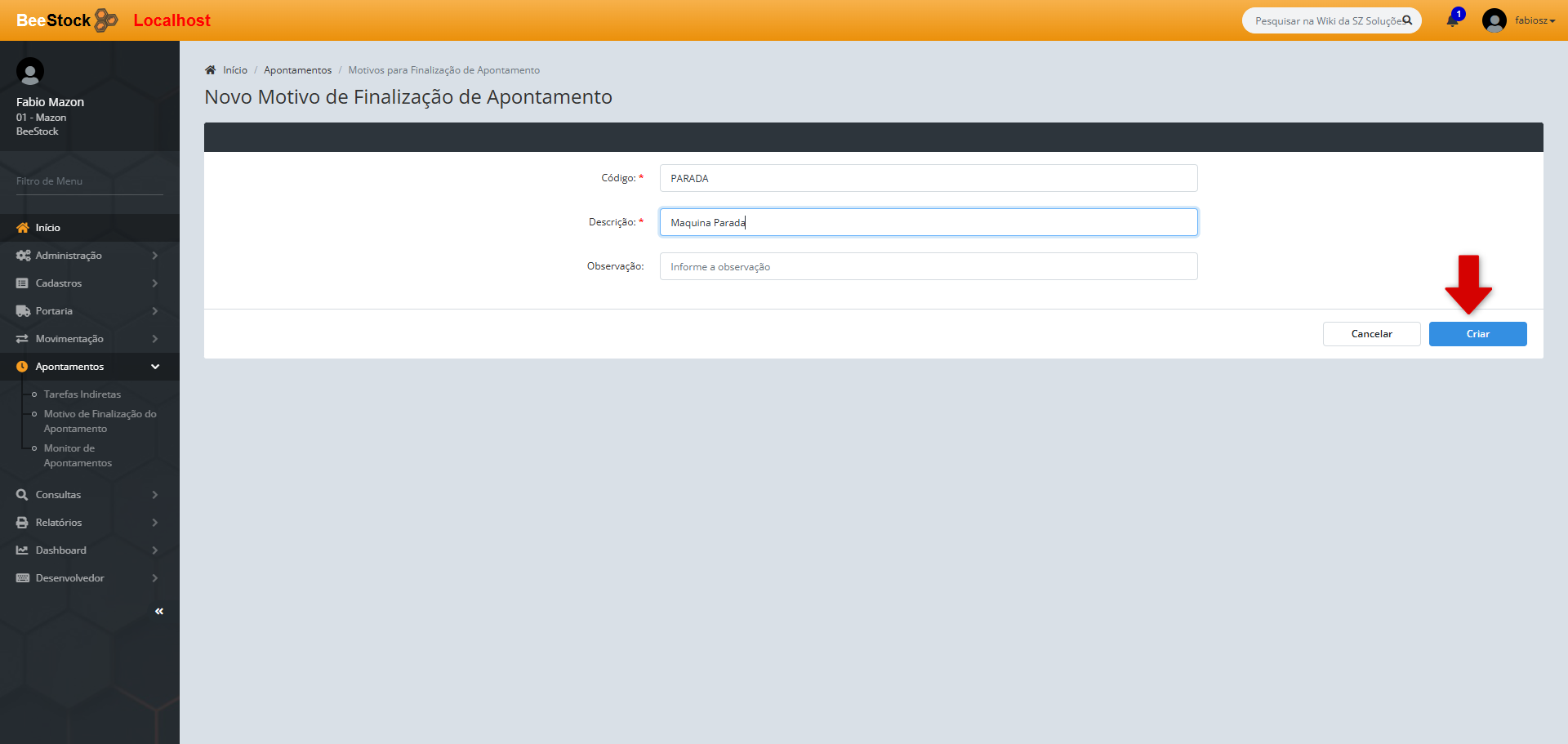This screenshot has height=744, width=1568.
Task: Collapse sidebar with double-chevron icon
Action: point(159,611)
